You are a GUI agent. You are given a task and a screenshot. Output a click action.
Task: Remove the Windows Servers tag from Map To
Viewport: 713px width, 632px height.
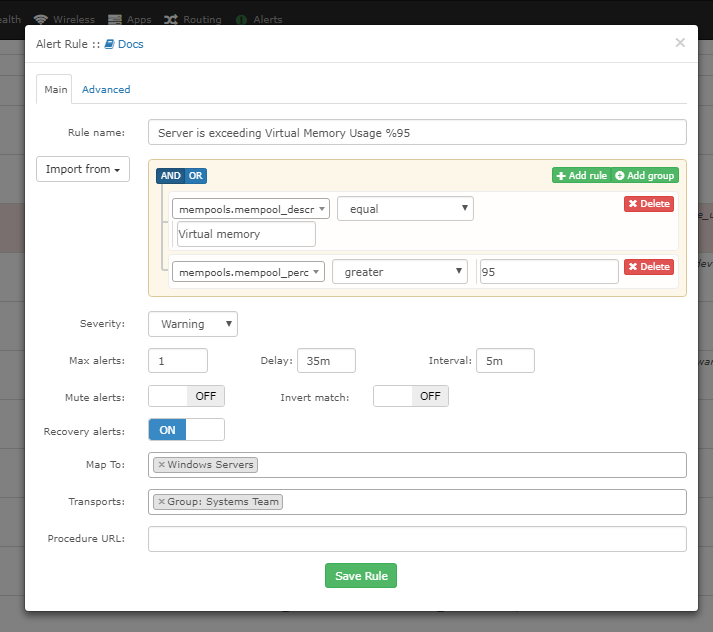161,465
